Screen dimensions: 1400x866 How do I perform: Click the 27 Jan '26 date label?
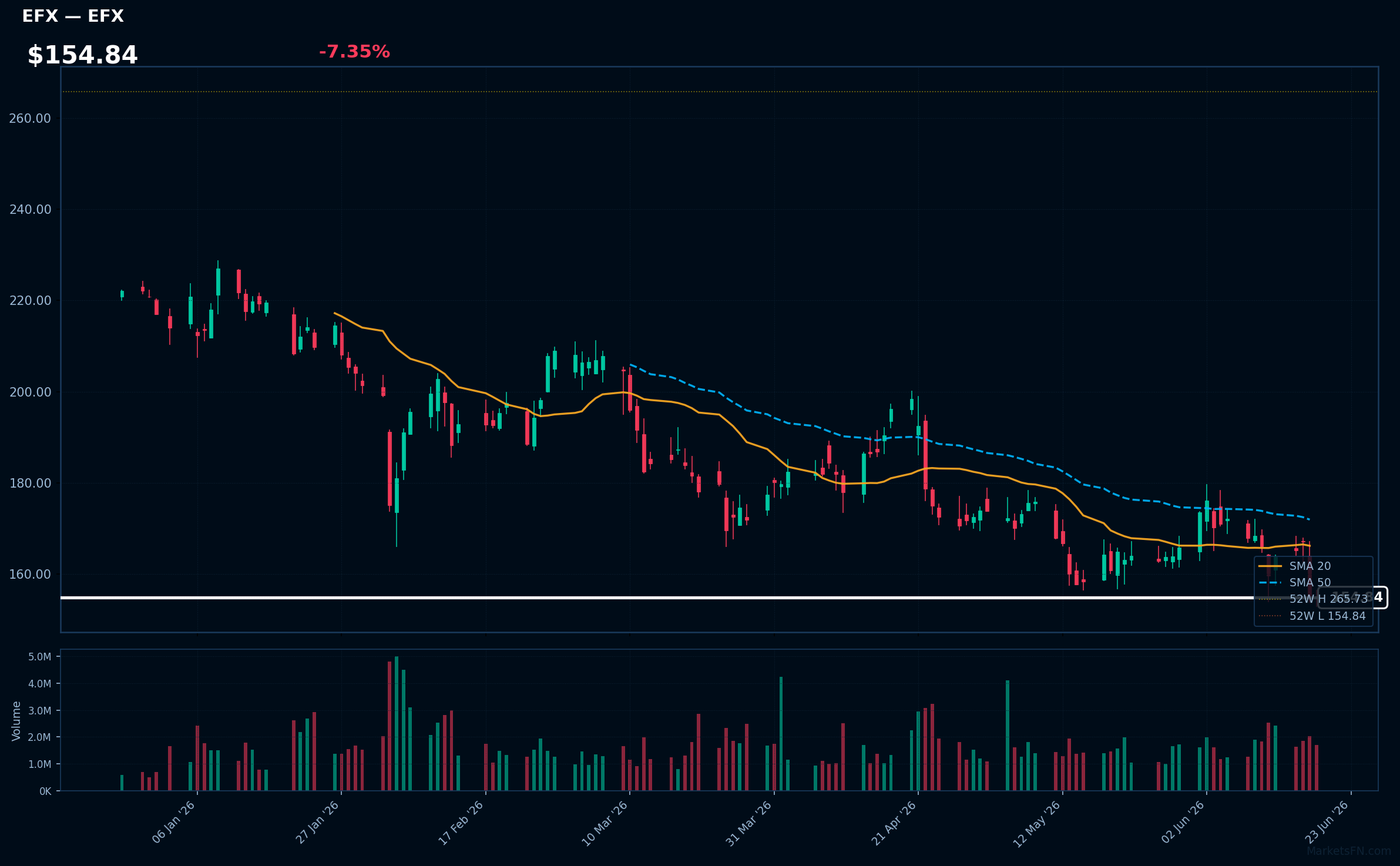tap(317, 823)
